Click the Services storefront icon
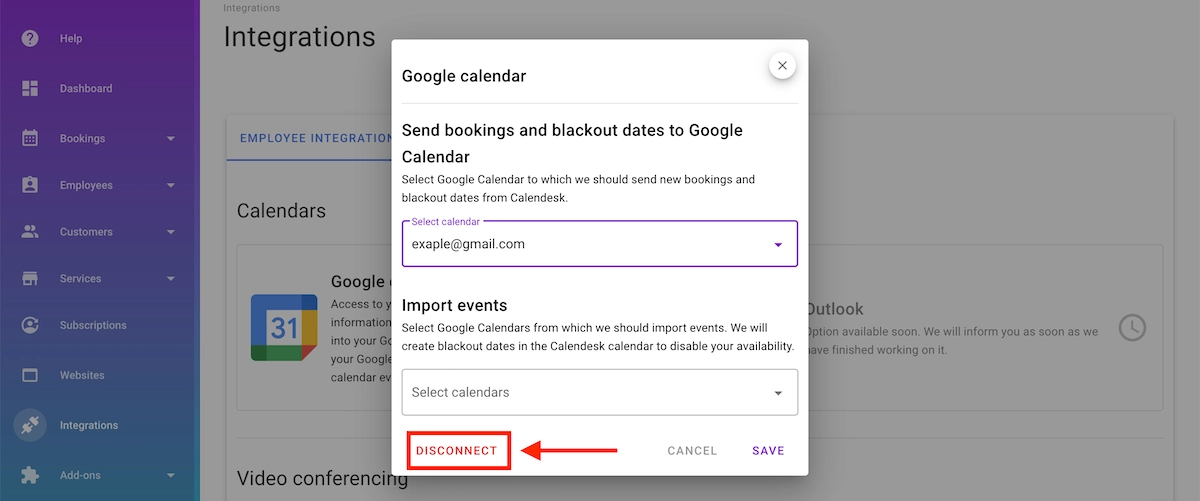The height and width of the screenshot is (501, 1200). point(30,278)
